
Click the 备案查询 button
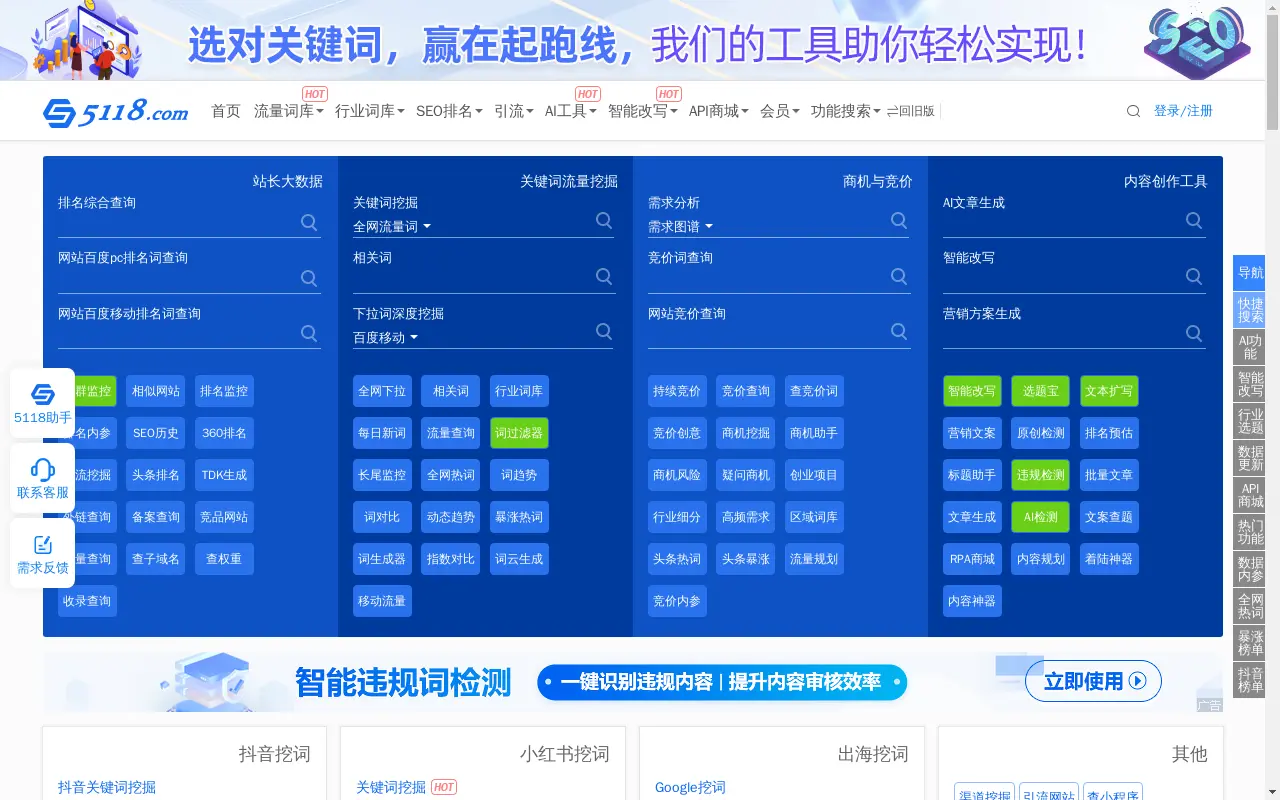(x=156, y=517)
